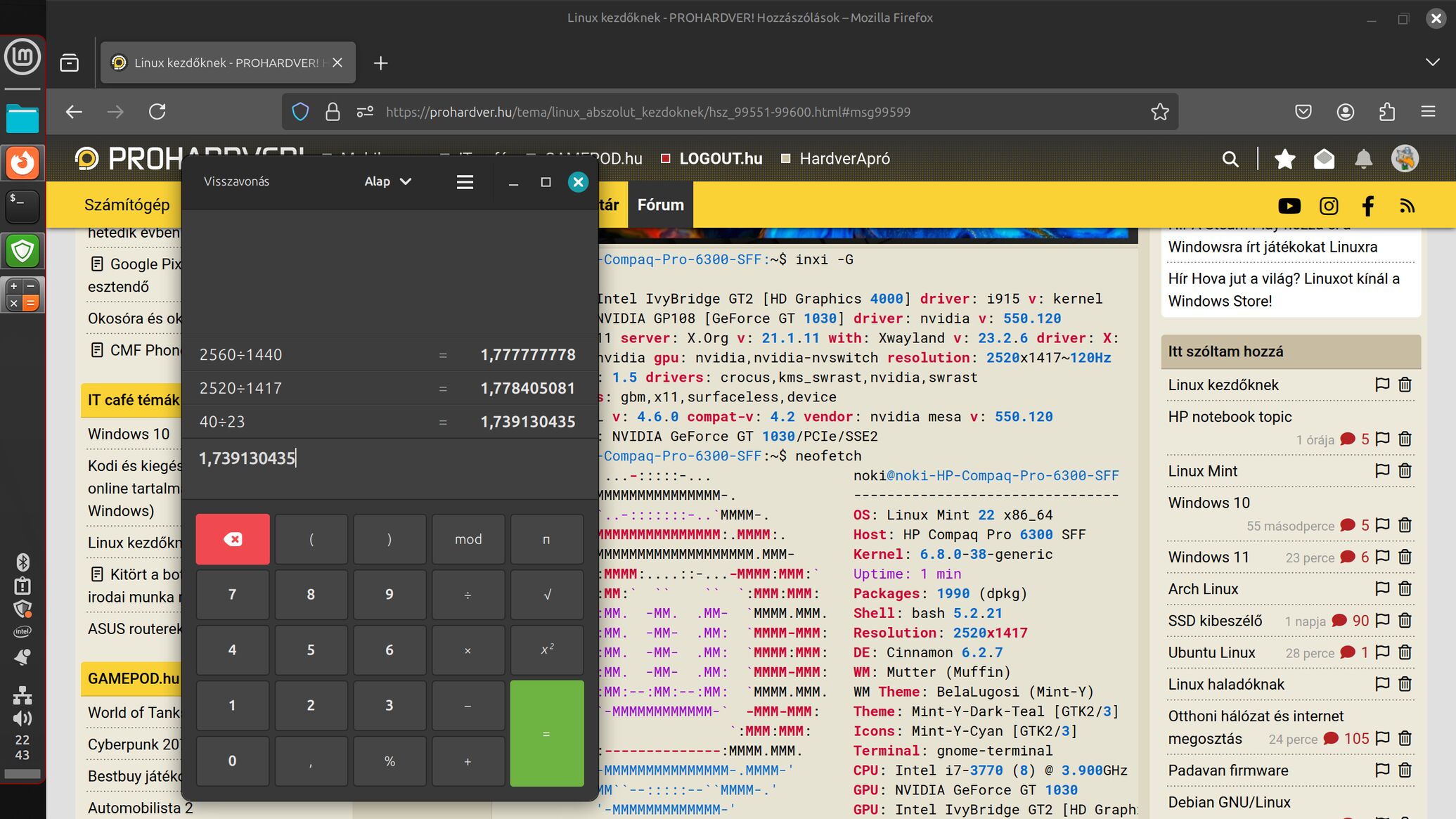Open a new Firefox tab
Image resolution: width=1456 pixels, height=819 pixels.
pos(381,63)
